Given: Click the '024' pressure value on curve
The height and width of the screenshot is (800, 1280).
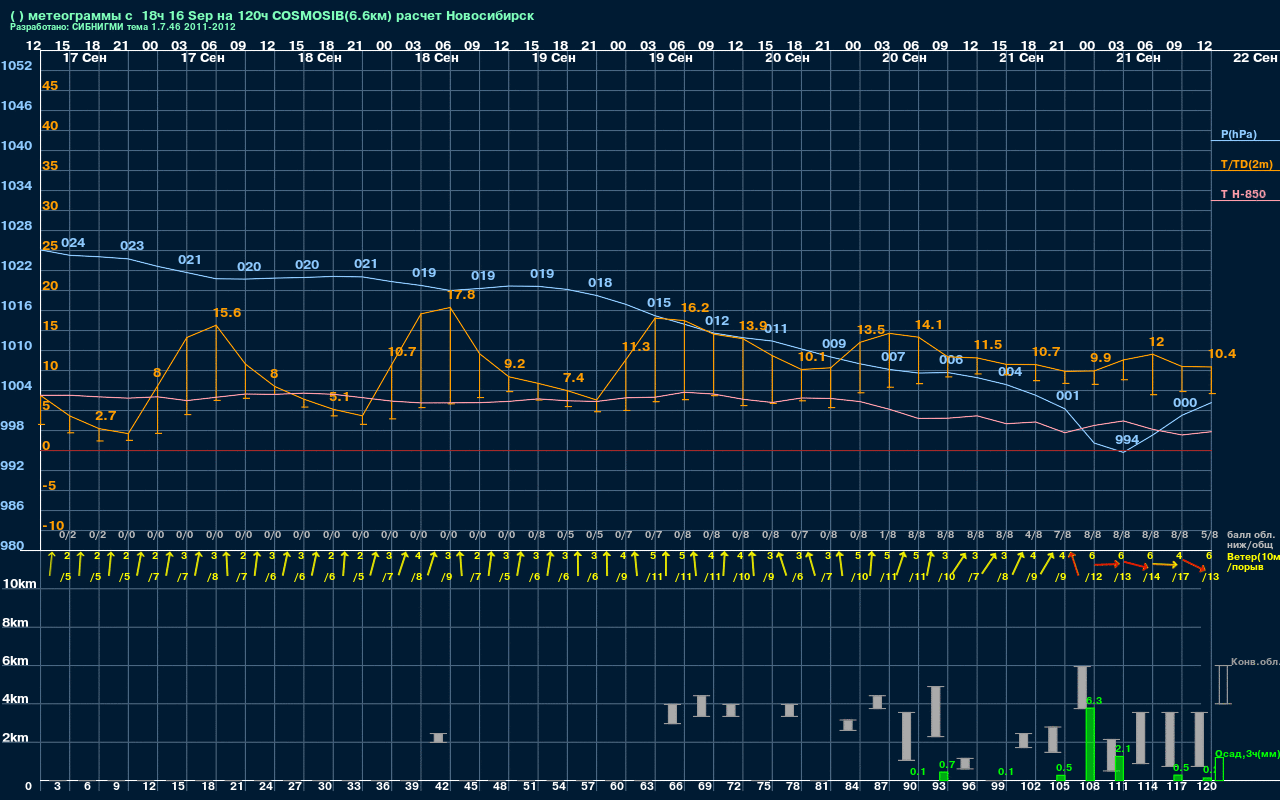Looking at the screenshot, I should point(73,243).
